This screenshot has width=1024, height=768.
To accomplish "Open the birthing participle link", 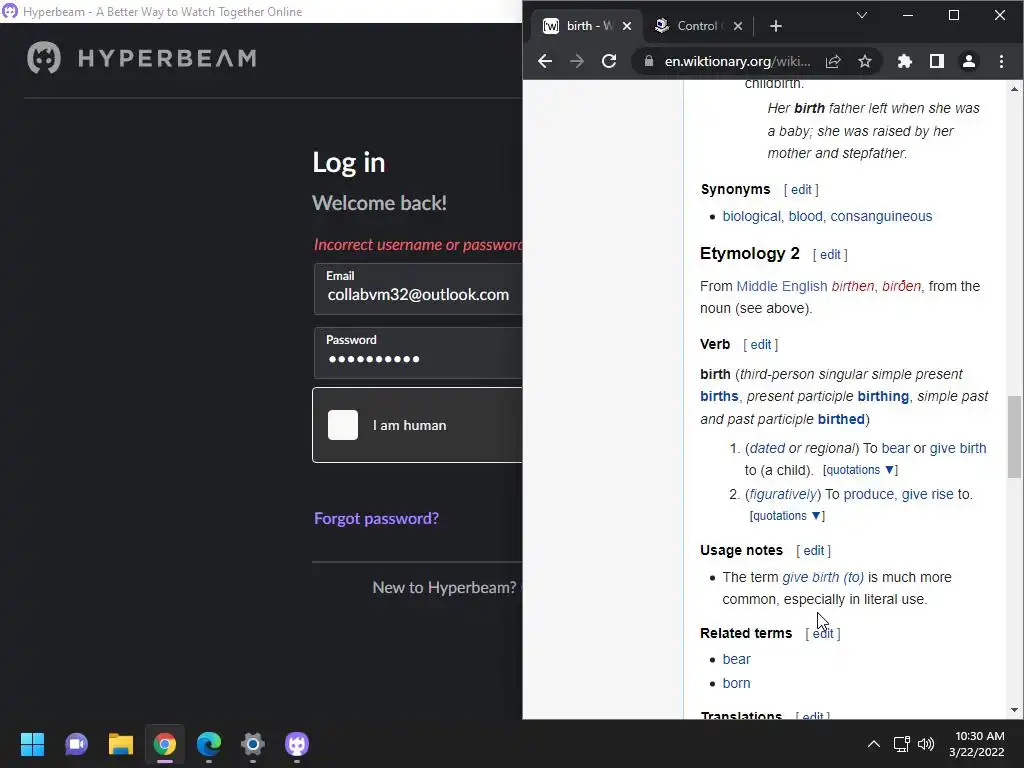I will [883, 396].
